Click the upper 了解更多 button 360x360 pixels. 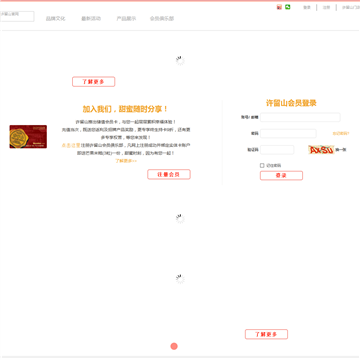click(x=94, y=82)
